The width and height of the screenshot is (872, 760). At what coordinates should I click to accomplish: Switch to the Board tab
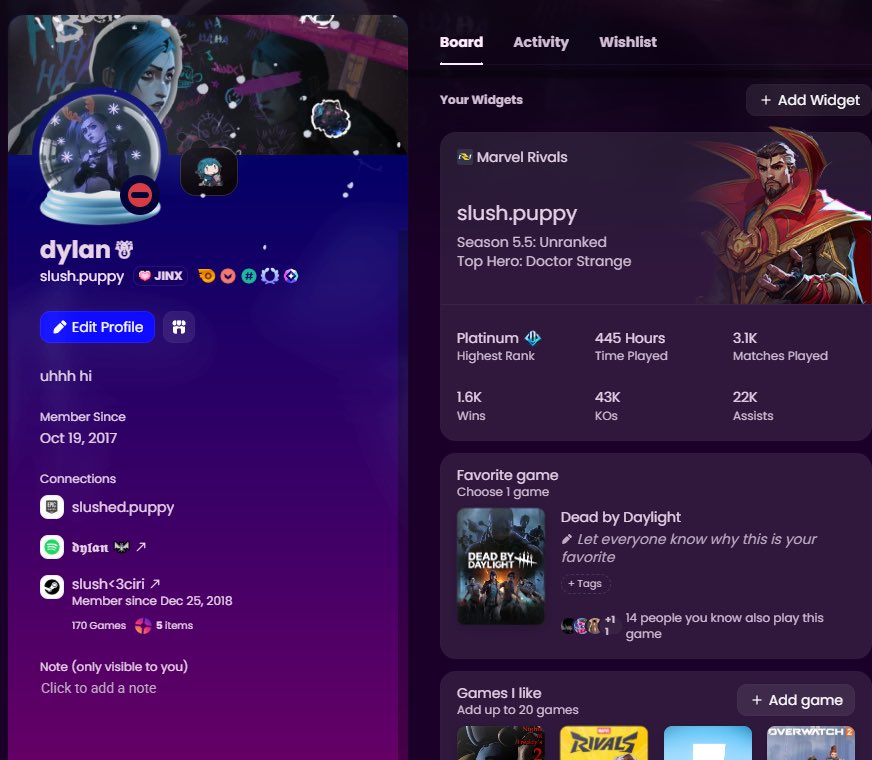click(461, 42)
